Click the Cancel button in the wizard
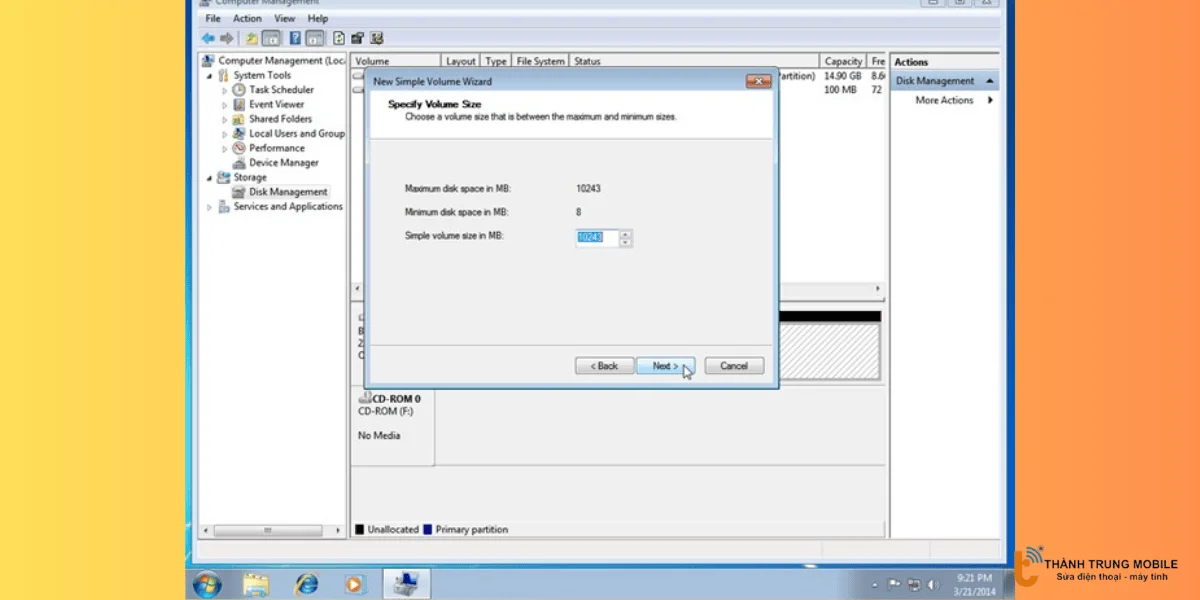The height and width of the screenshot is (600, 1200). (x=733, y=366)
